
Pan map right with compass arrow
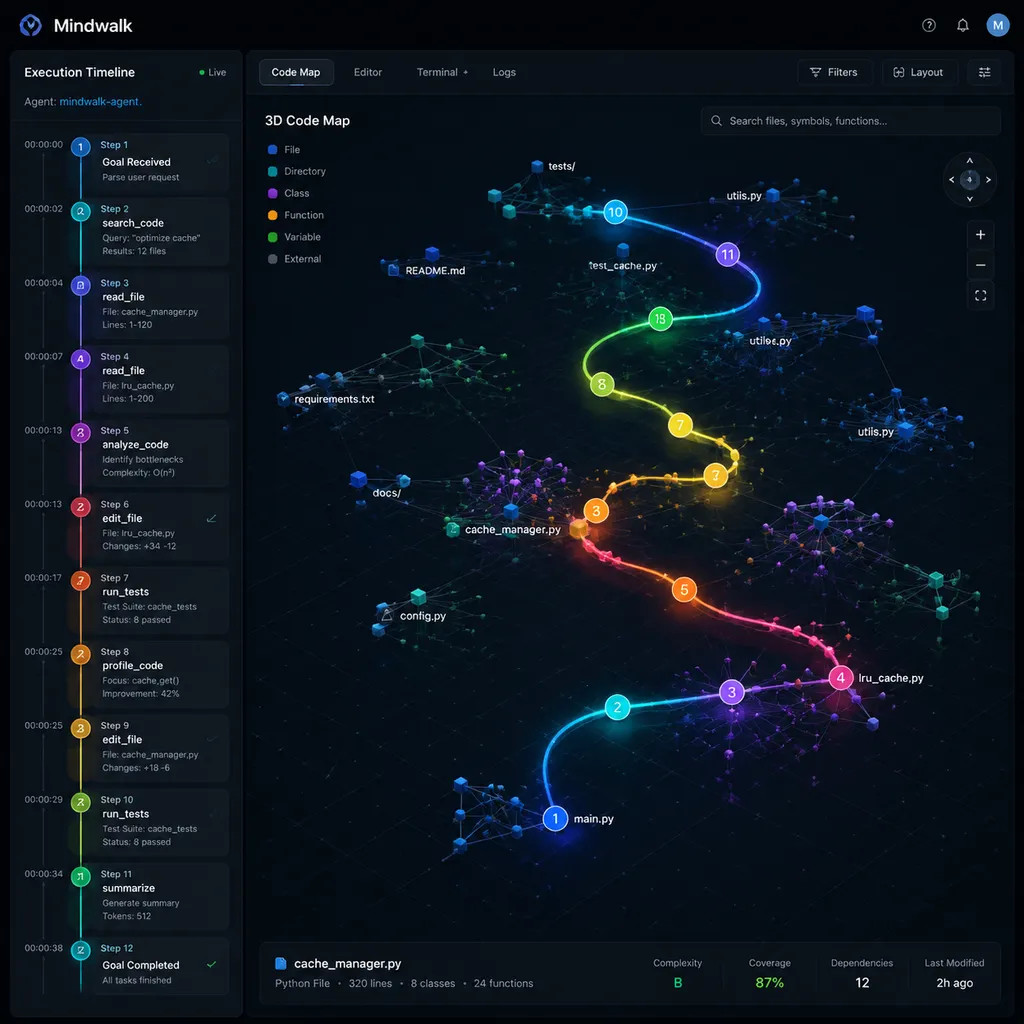(988, 180)
